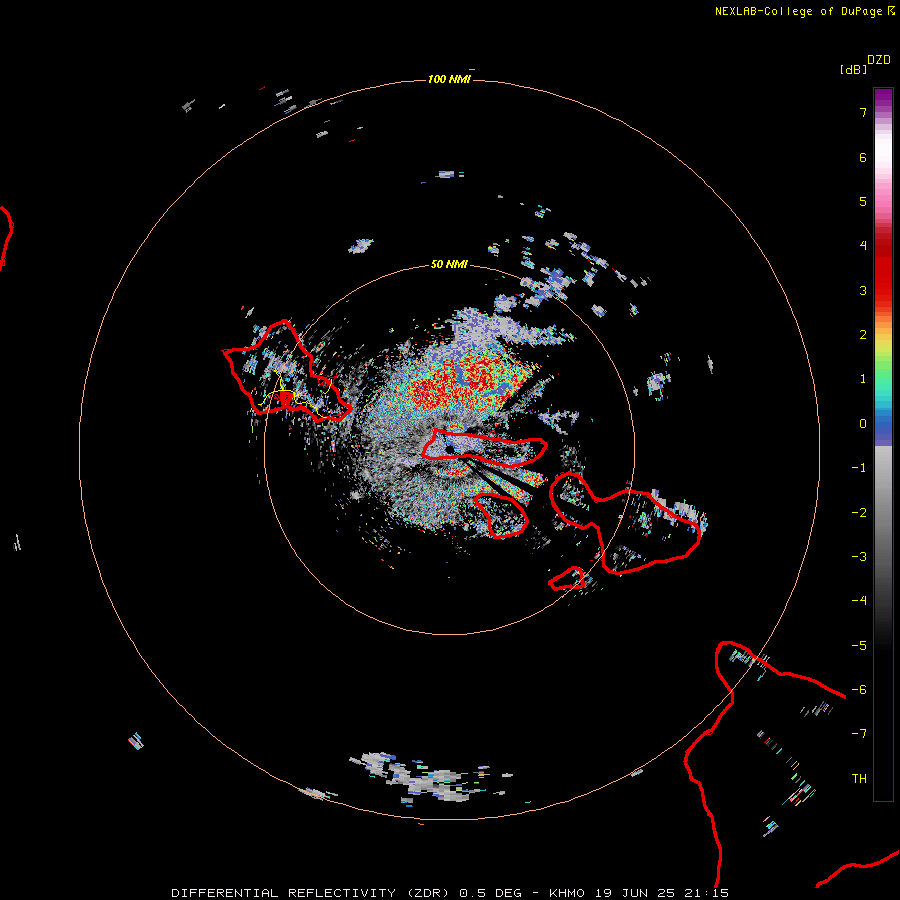Click the black radar site dot at center
The image size is (900, 900).
coord(449,449)
